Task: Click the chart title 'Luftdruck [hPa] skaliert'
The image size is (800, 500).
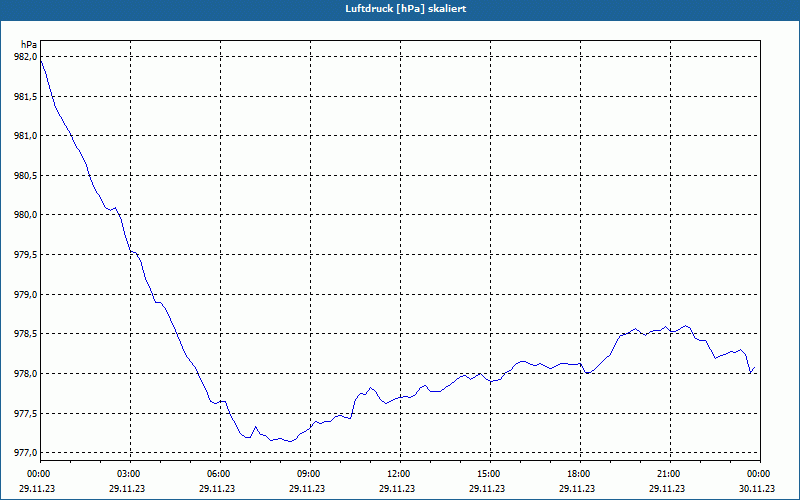Action: [405, 9]
